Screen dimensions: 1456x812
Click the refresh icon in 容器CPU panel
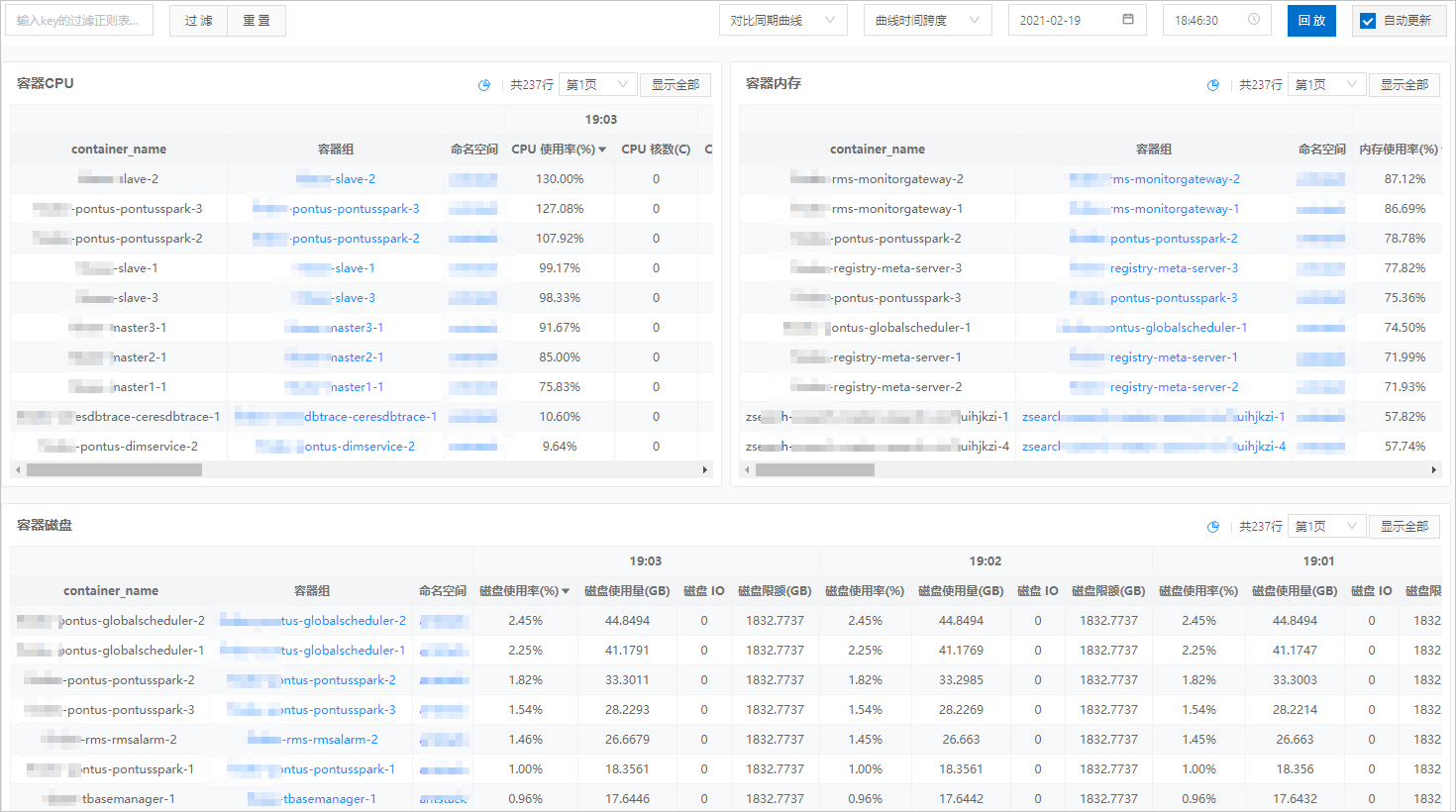[484, 85]
